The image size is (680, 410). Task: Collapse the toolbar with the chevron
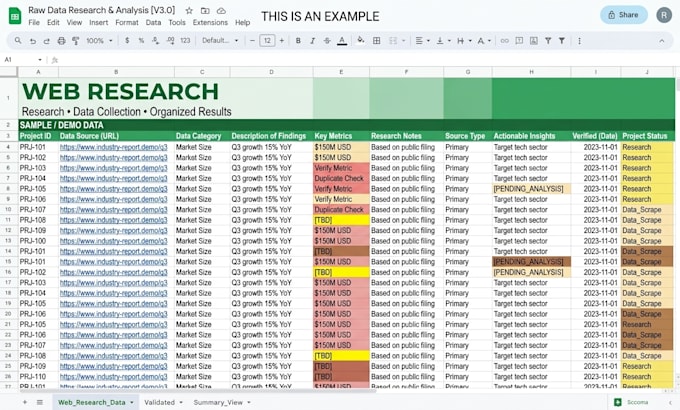[662, 41]
